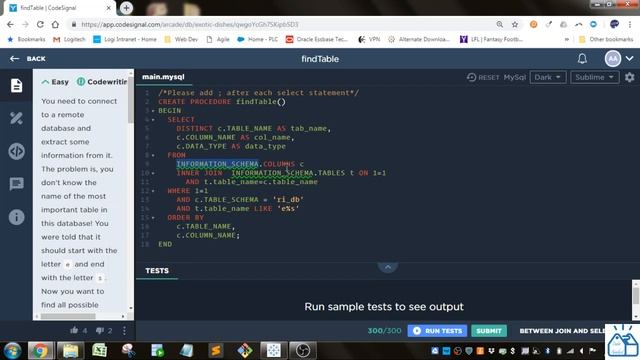Viewport: 640px width, 360px height.
Task: Open the Dark theme dropdown
Action: coord(547,77)
